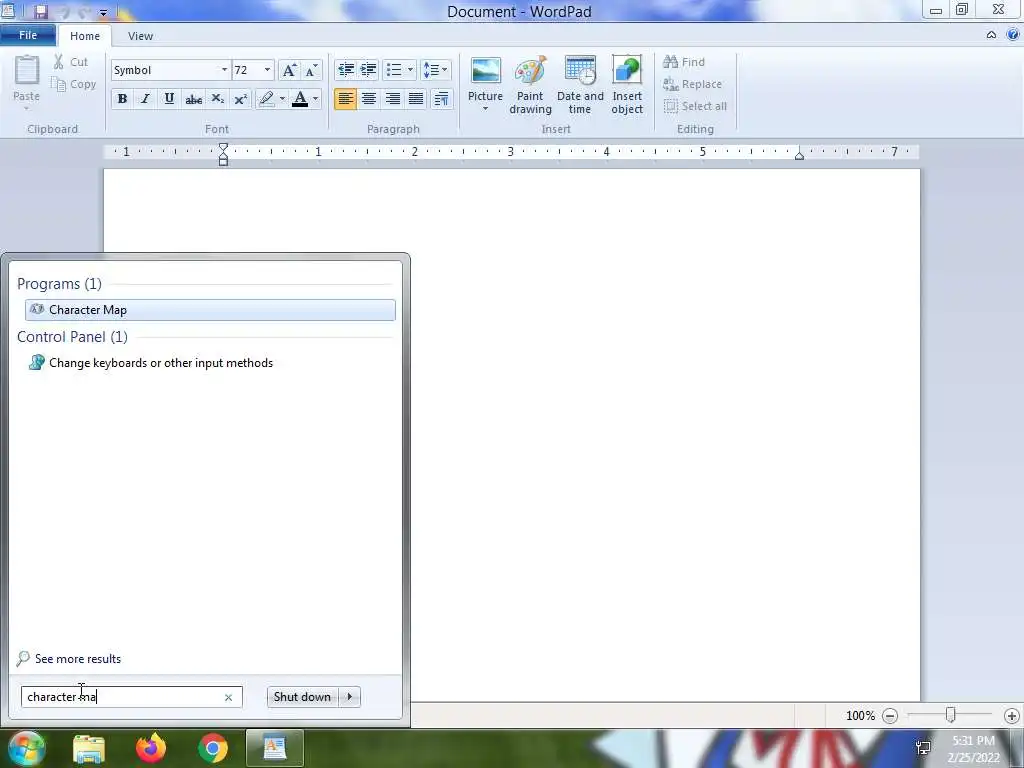Center the paragraph text
Viewport: 1024px width, 768px height.
click(369, 99)
